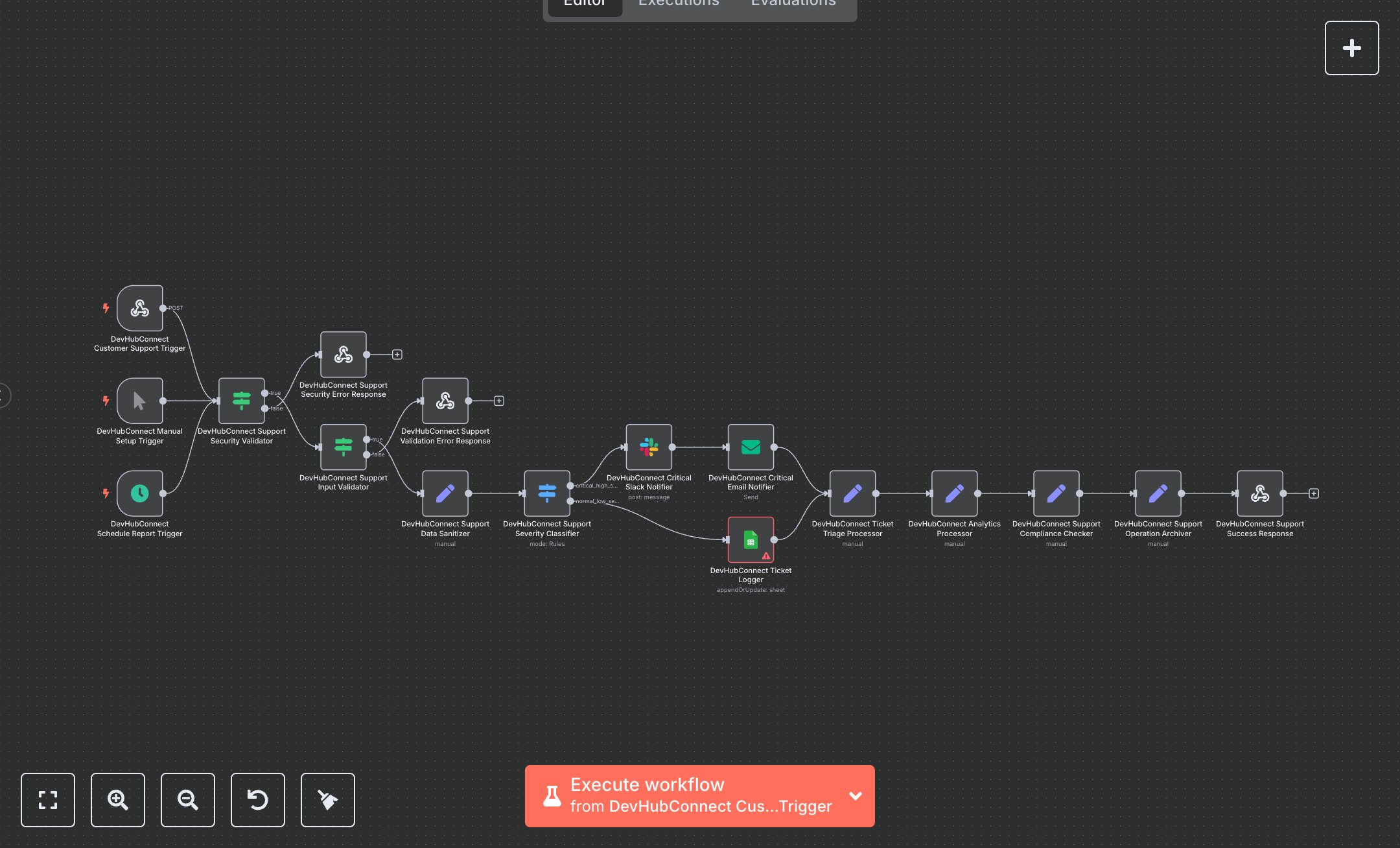The width and height of the screenshot is (1400, 848).
Task: Select the Schedule Report Trigger clock node
Action: pos(139,493)
